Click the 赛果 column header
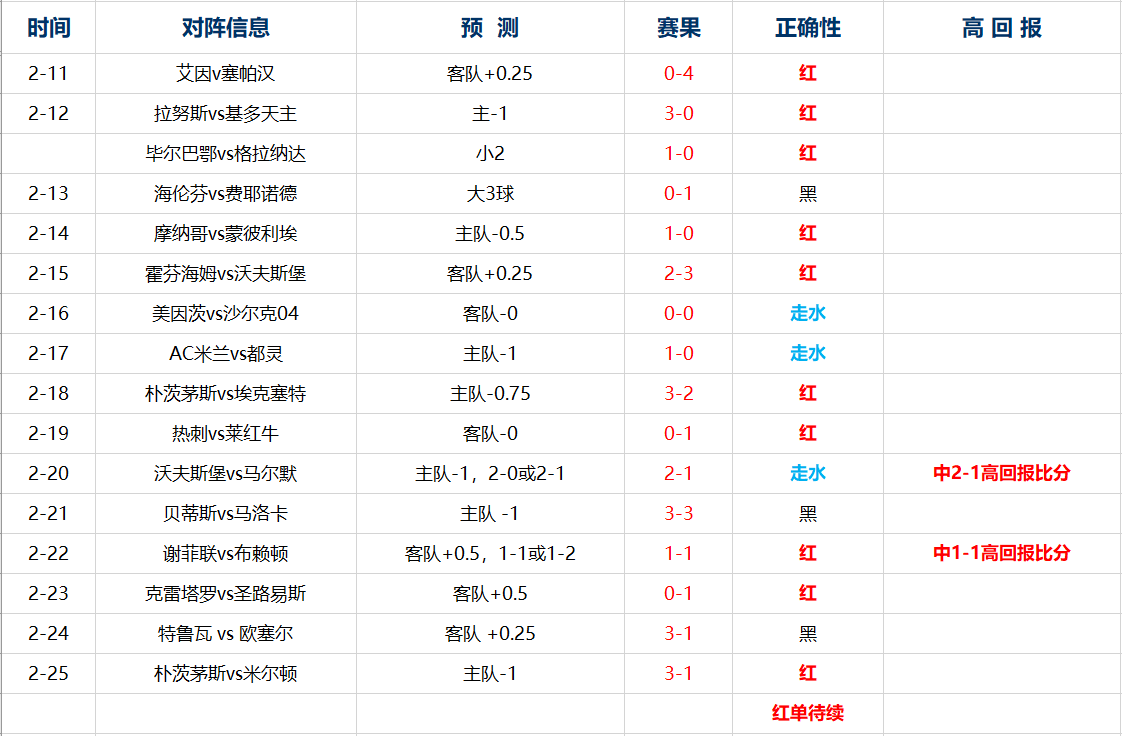This screenshot has height=736, width=1122. (x=678, y=28)
